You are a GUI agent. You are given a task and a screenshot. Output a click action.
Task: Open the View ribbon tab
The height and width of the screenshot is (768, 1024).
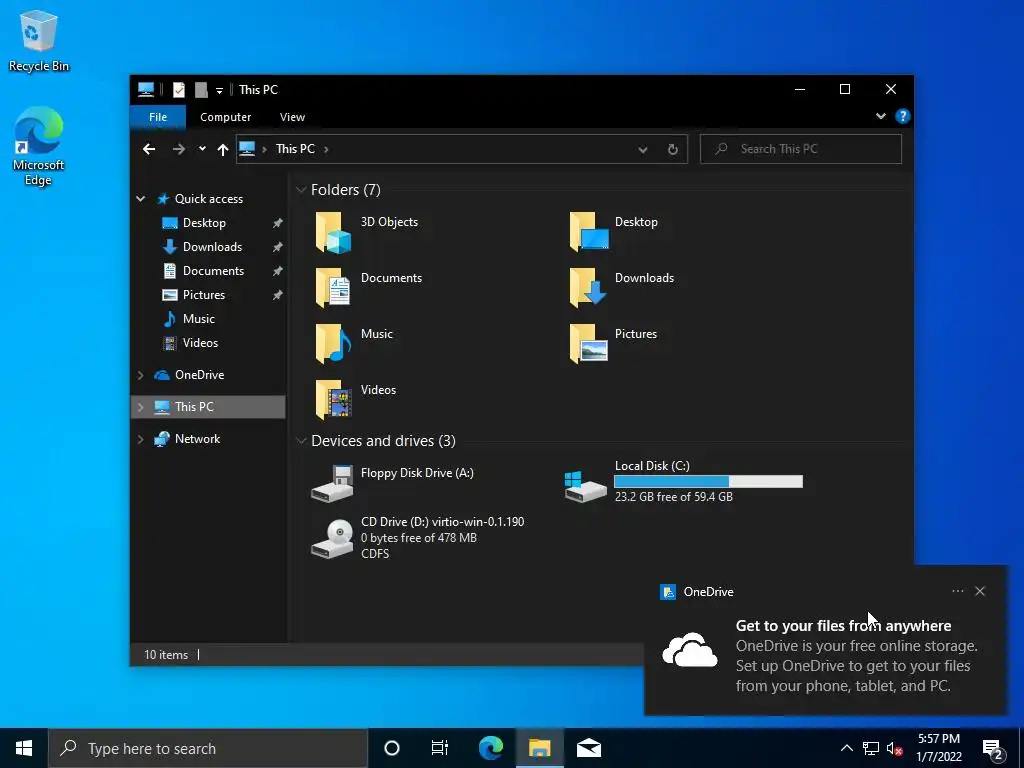[x=292, y=117]
